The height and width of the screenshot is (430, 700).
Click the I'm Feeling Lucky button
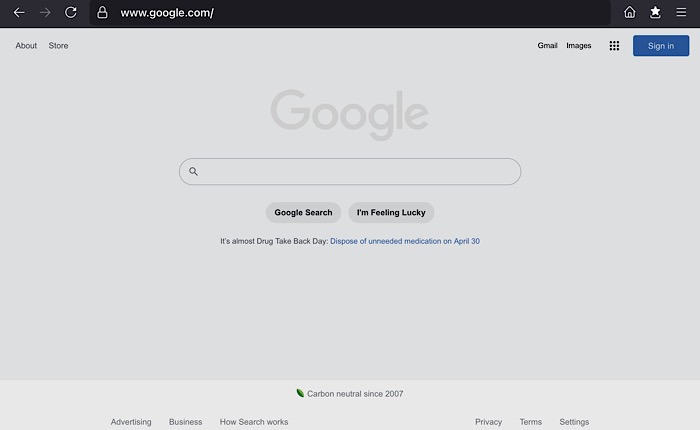click(391, 213)
